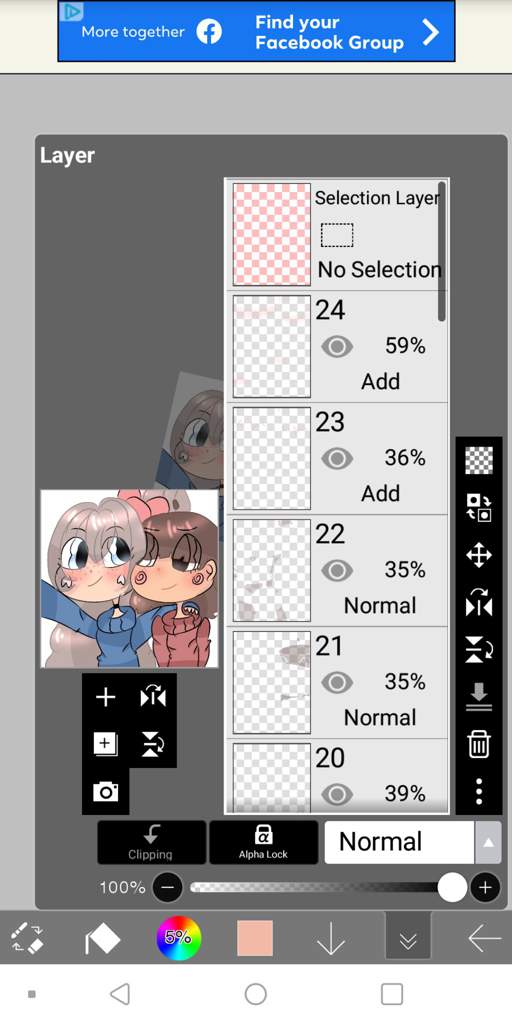Enable Clipping for the current layer
This screenshot has height=1024, width=512.
(152, 842)
